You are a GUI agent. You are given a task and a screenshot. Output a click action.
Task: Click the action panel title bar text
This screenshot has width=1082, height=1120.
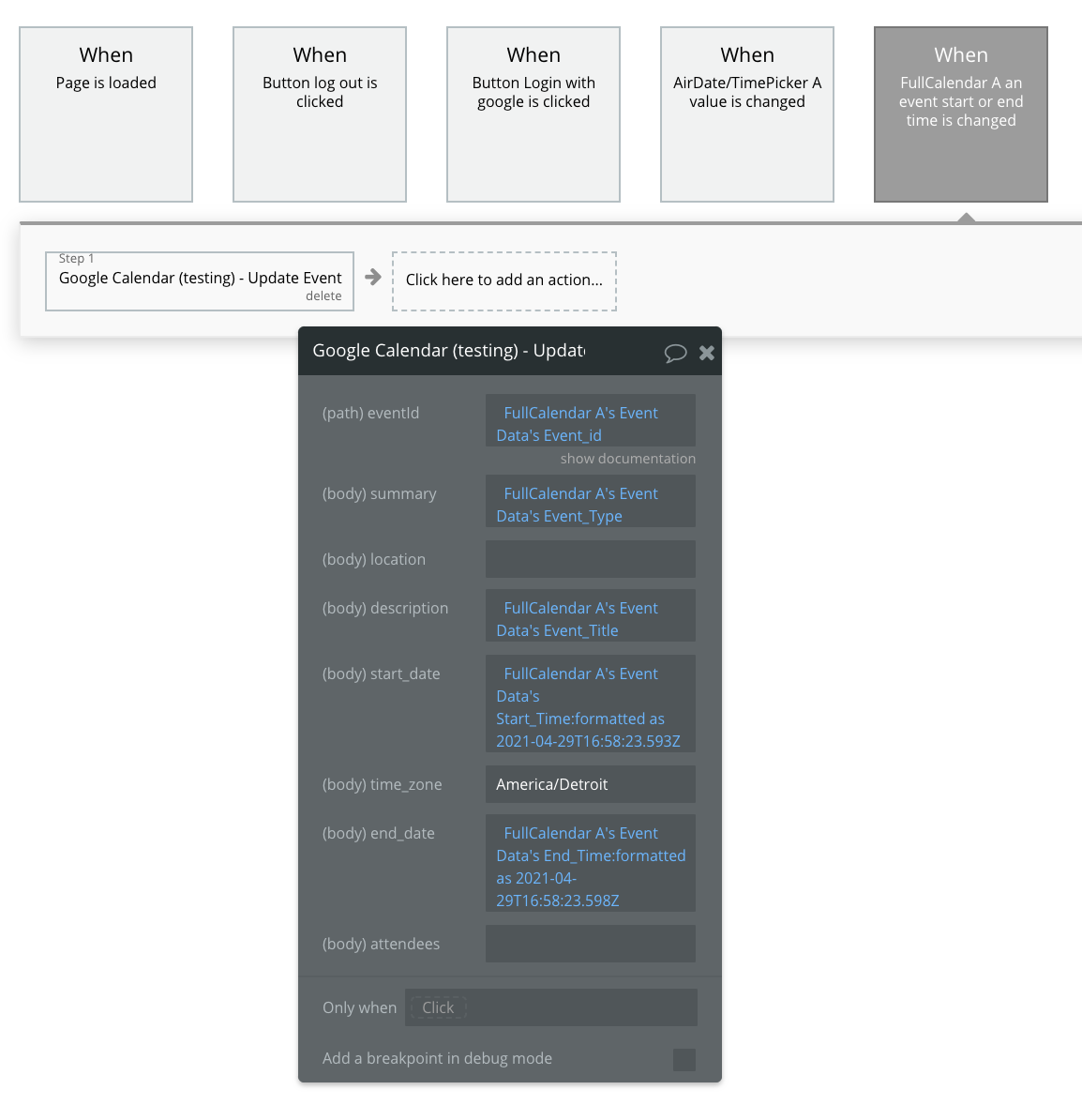click(448, 351)
